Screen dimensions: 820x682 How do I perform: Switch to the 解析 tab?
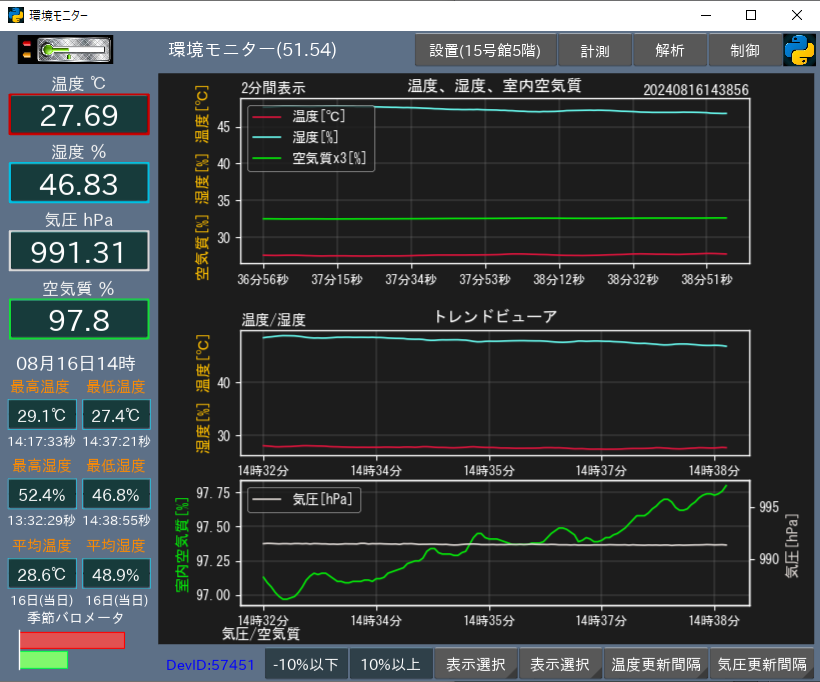coord(669,50)
